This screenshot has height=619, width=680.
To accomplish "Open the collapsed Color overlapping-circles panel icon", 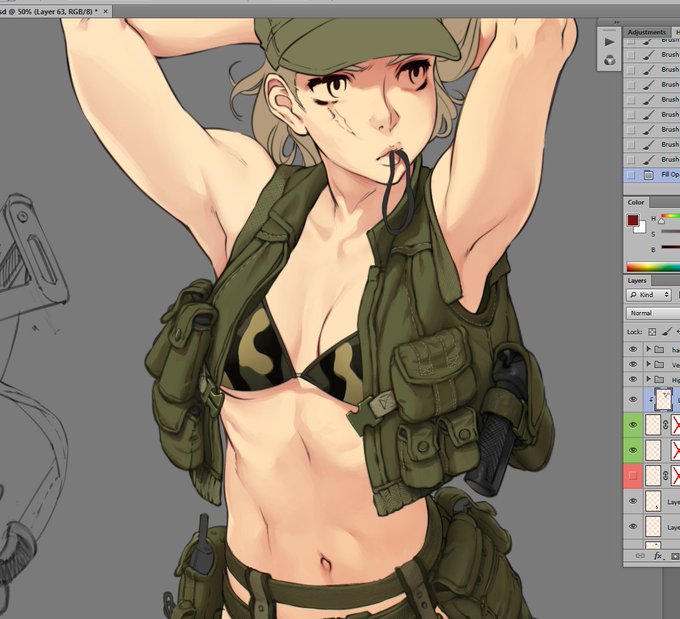I will [x=609, y=60].
